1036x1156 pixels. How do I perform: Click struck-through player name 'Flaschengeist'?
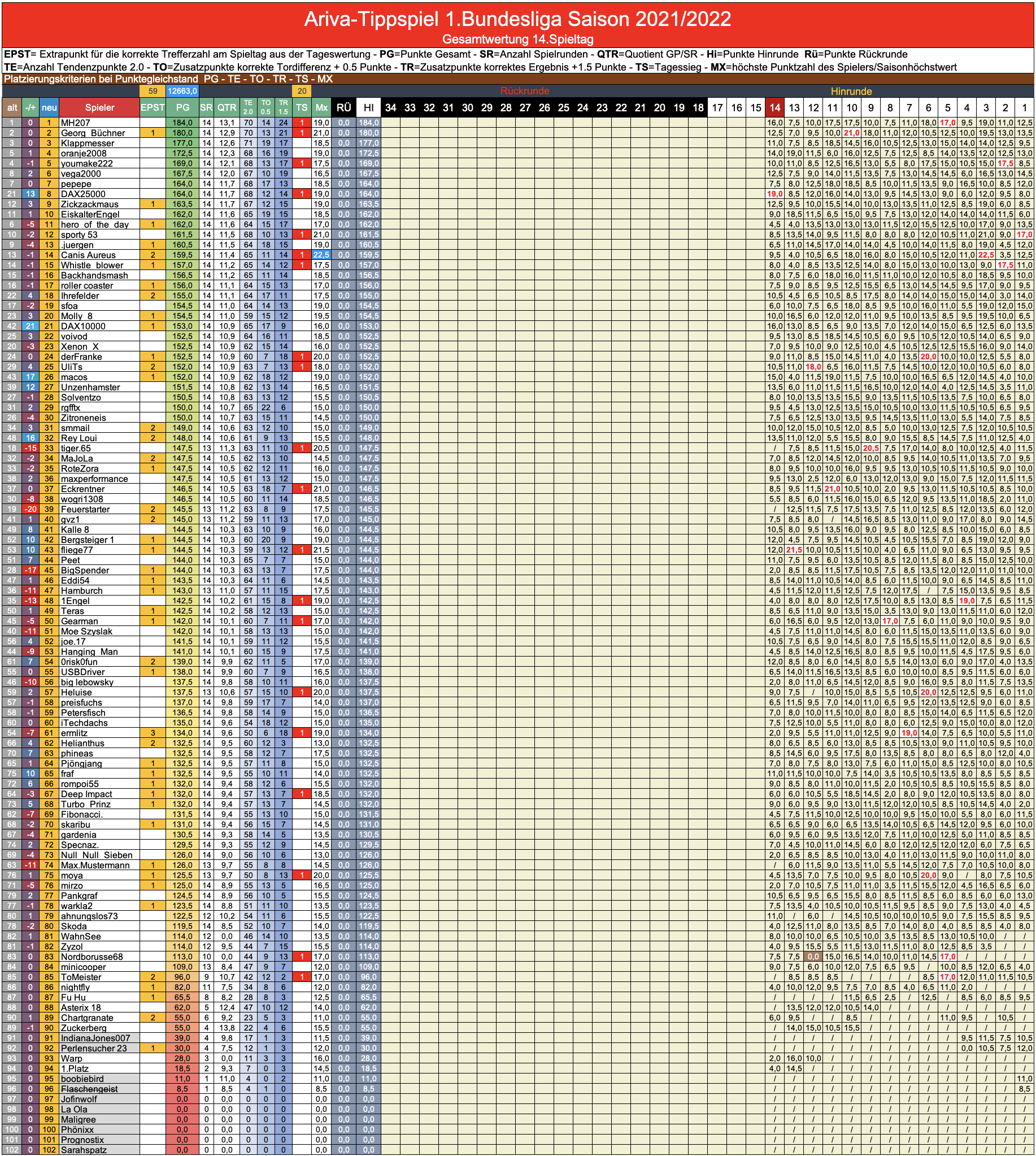click(x=89, y=1089)
